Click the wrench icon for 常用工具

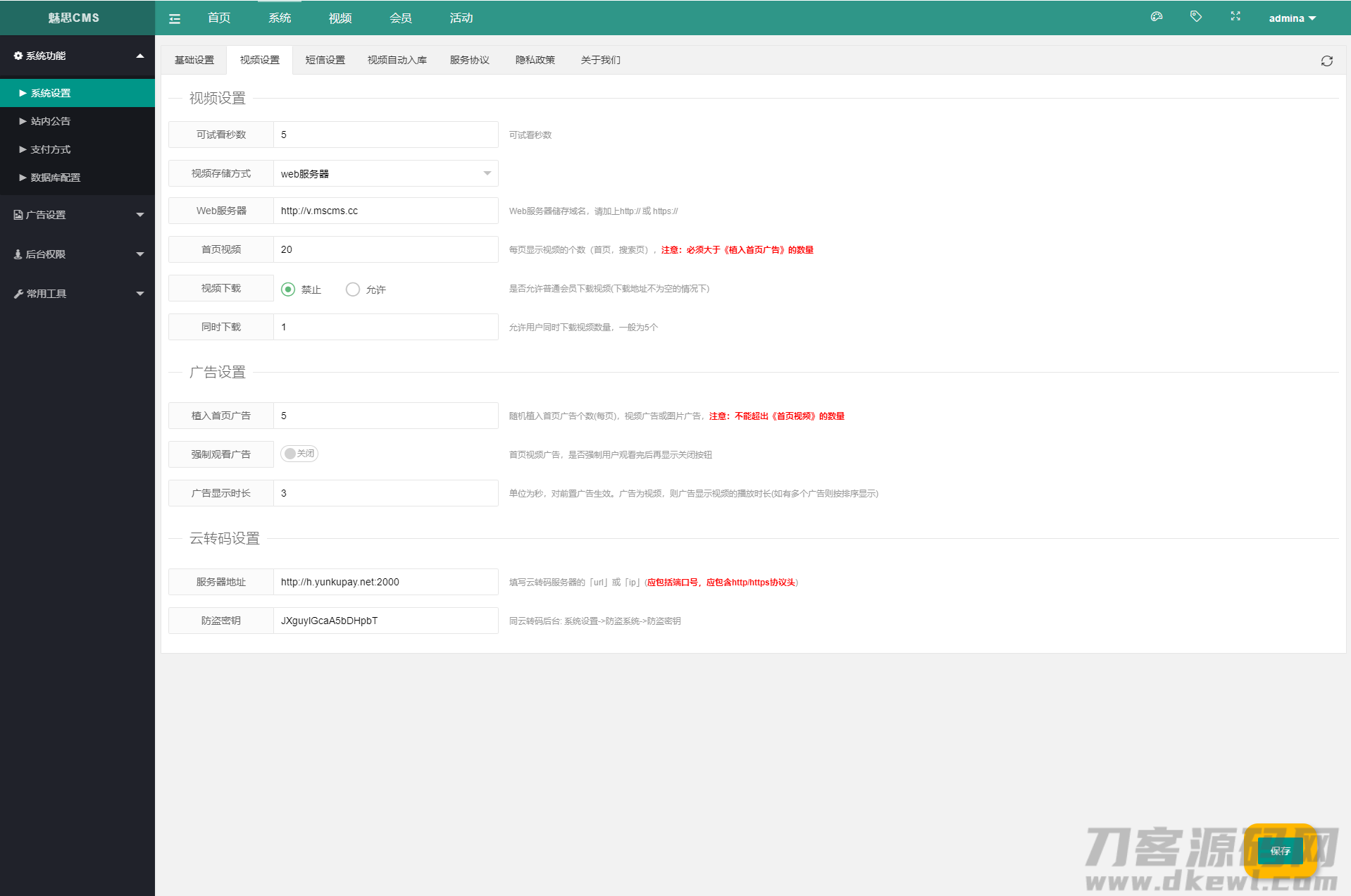pos(18,294)
